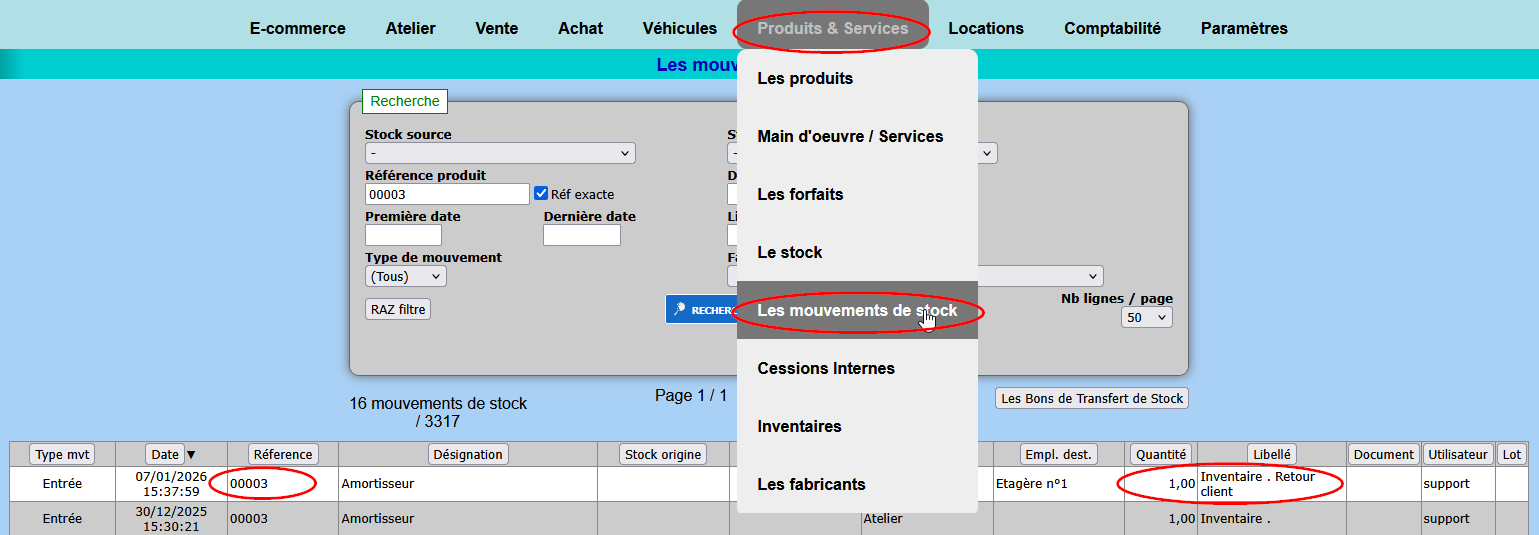This screenshot has height=535, width=1539.
Task: Open Cessions Internes from the menu
Action: point(825,368)
